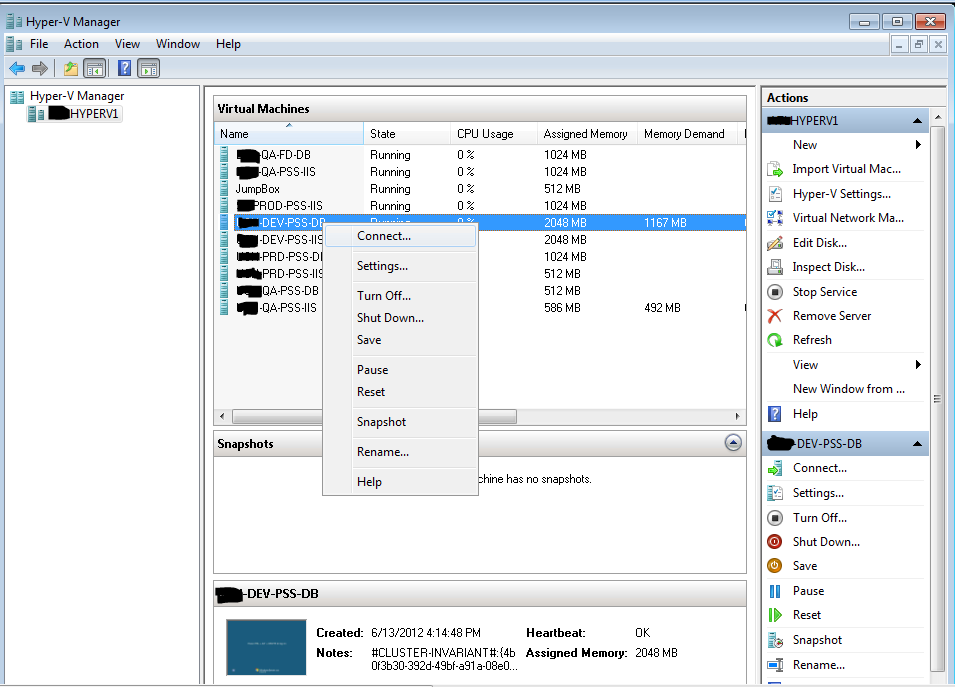The image size is (955, 687).
Task: Click the Stop Service icon
Action: (775, 292)
